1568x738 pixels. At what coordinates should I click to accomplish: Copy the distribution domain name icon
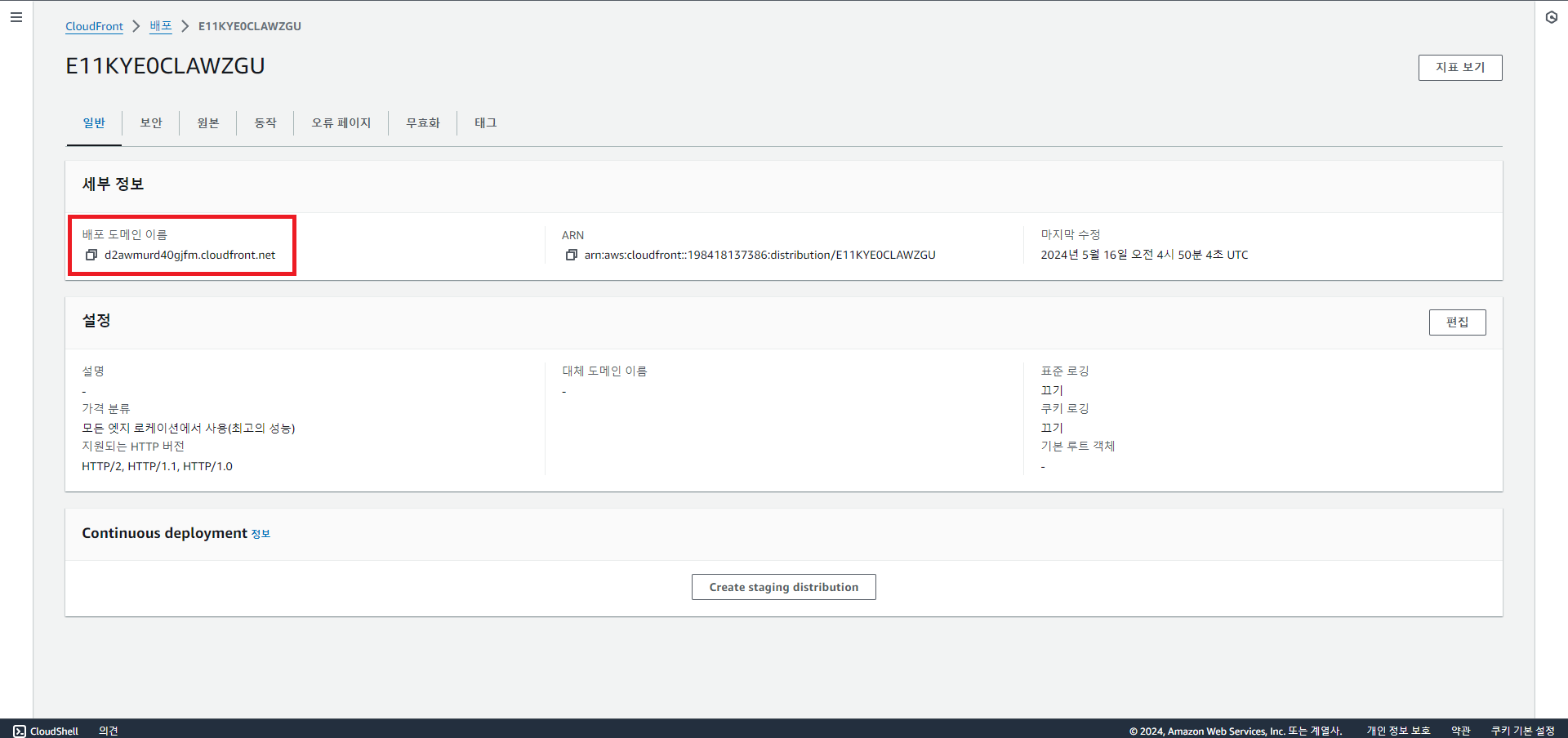tap(91, 255)
